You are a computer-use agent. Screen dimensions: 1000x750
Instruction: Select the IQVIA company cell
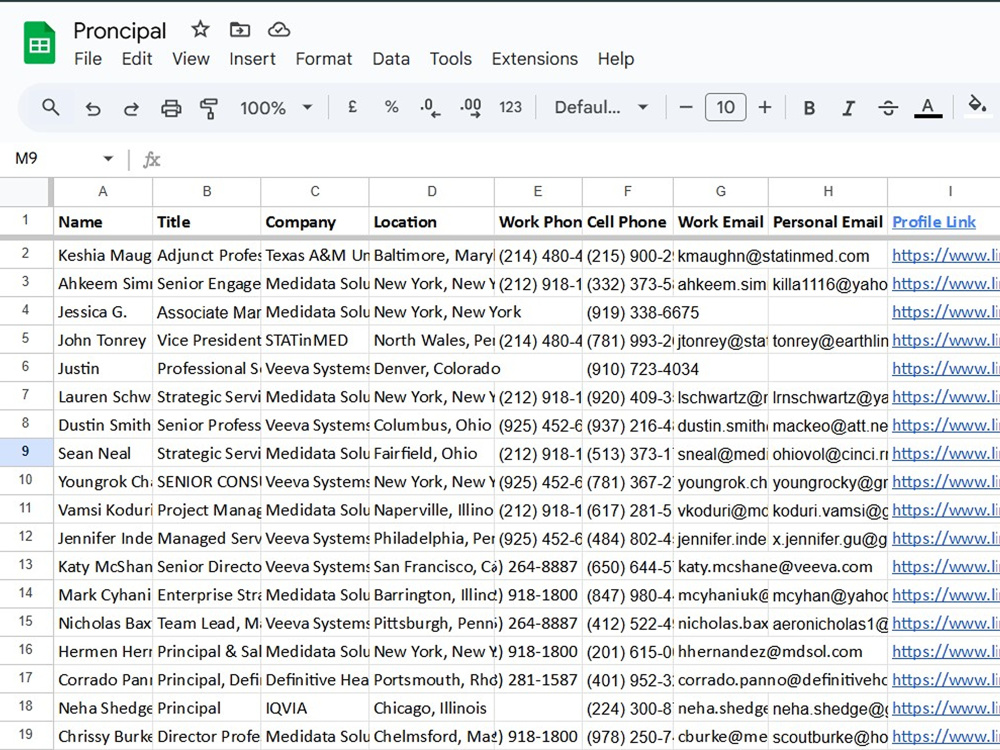[314, 708]
